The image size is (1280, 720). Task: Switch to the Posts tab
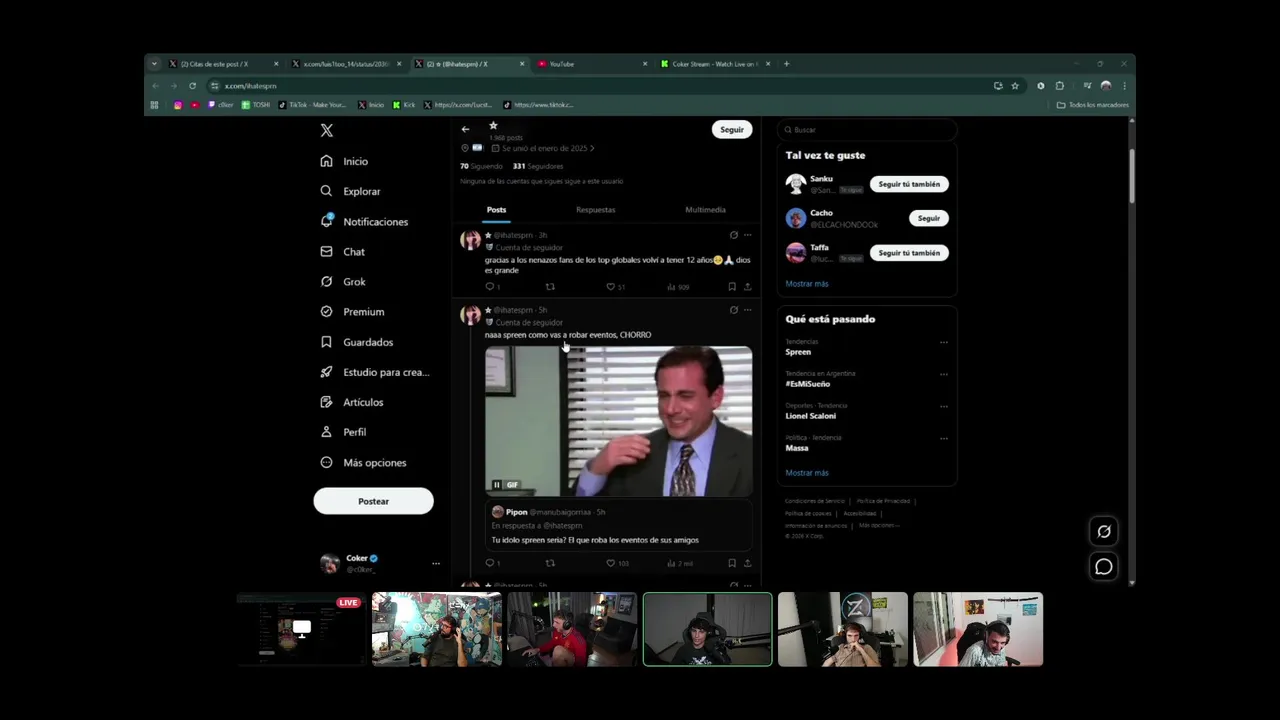pos(496,210)
